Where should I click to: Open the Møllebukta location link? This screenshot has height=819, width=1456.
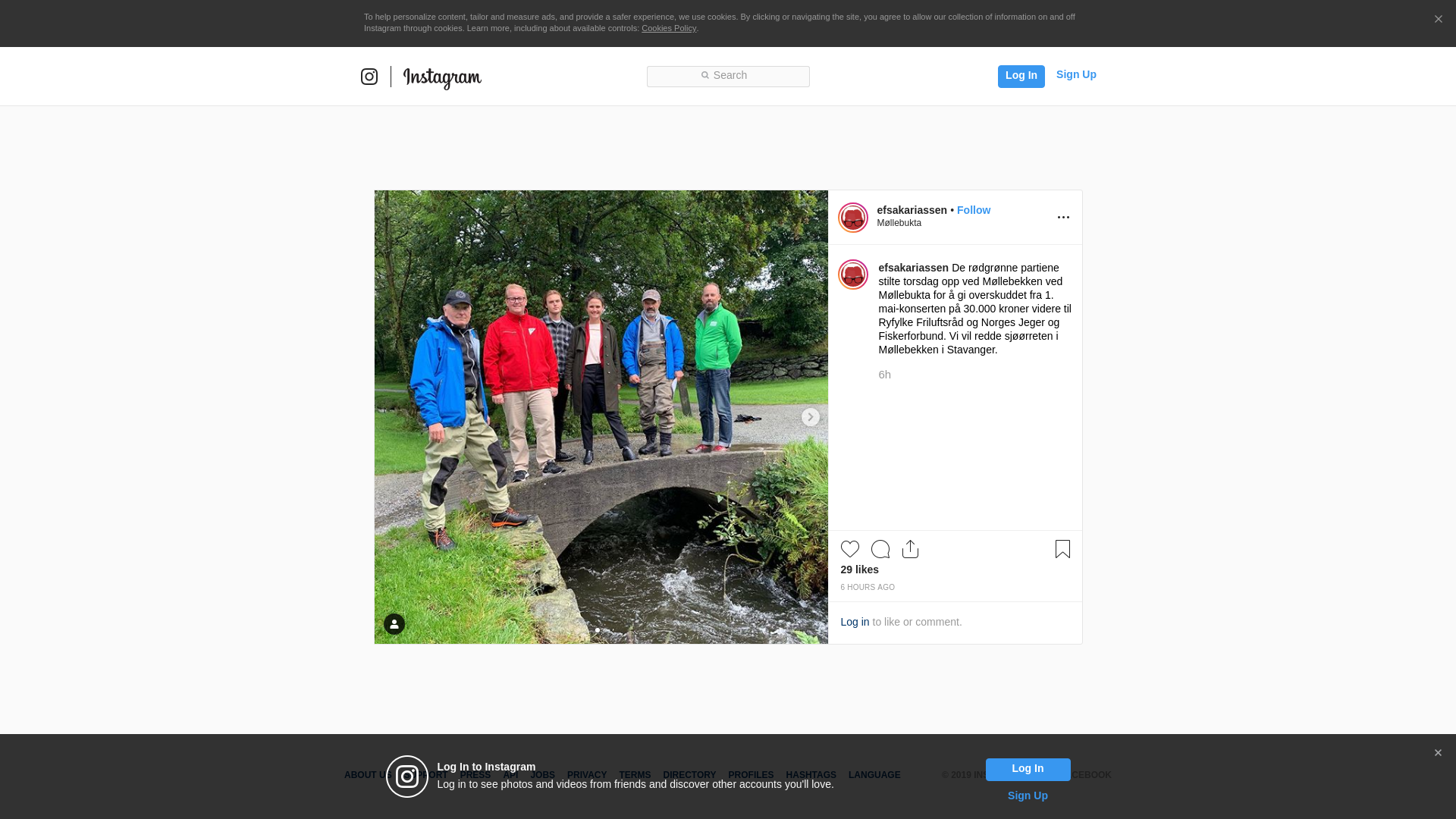(x=899, y=223)
